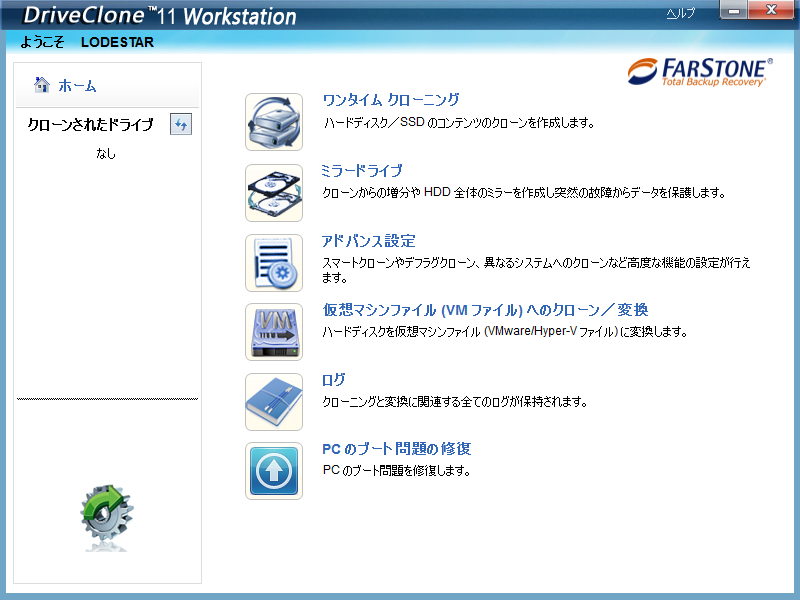Select the Mirror Drive icon
The image size is (800, 600).
[274, 193]
